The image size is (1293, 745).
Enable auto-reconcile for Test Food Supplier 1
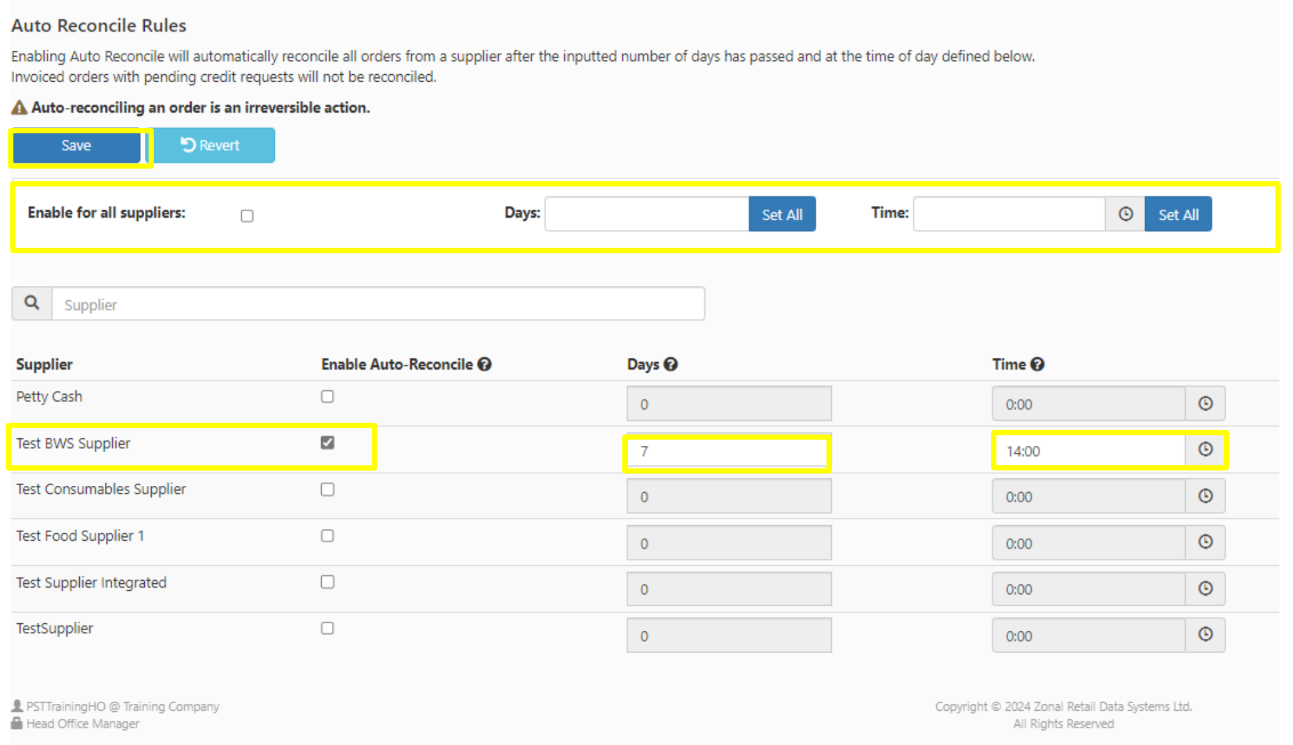pyautogui.click(x=327, y=536)
